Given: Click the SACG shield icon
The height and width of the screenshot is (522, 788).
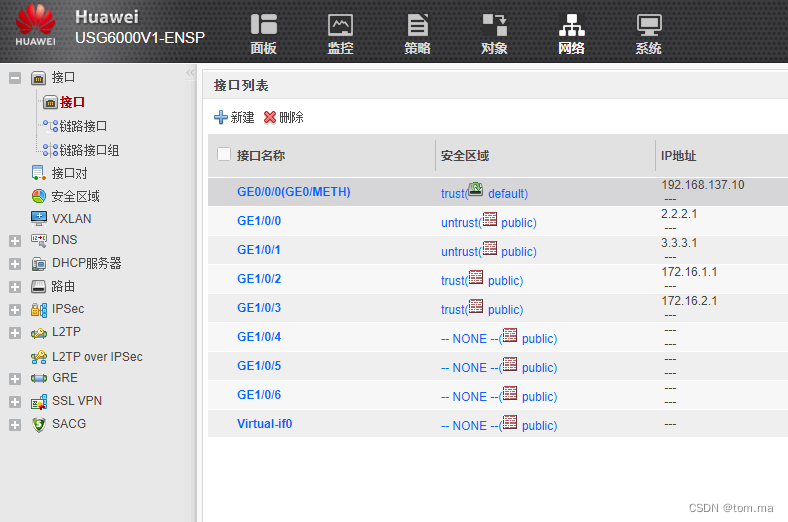Looking at the screenshot, I should (39, 425).
